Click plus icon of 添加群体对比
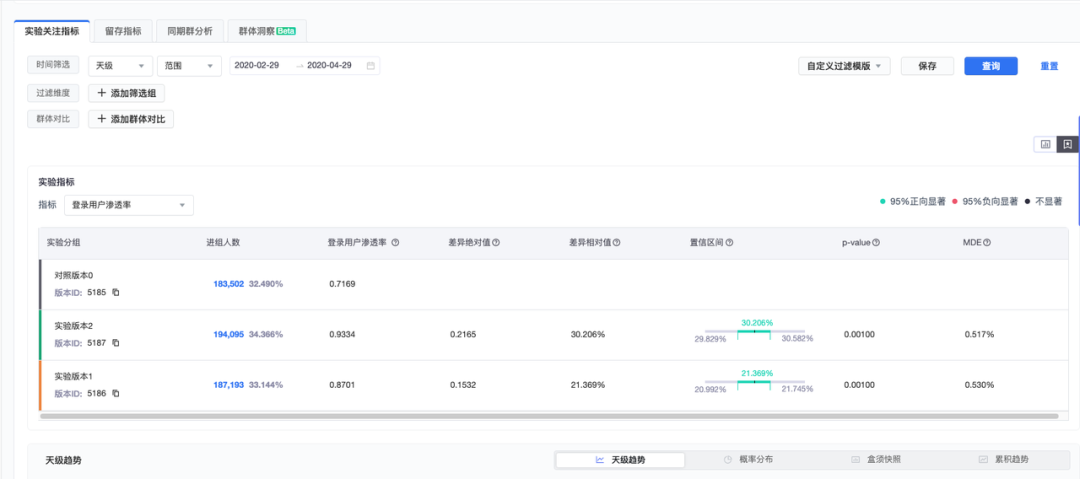This screenshot has width=1080, height=479. click(x=101, y=119)
